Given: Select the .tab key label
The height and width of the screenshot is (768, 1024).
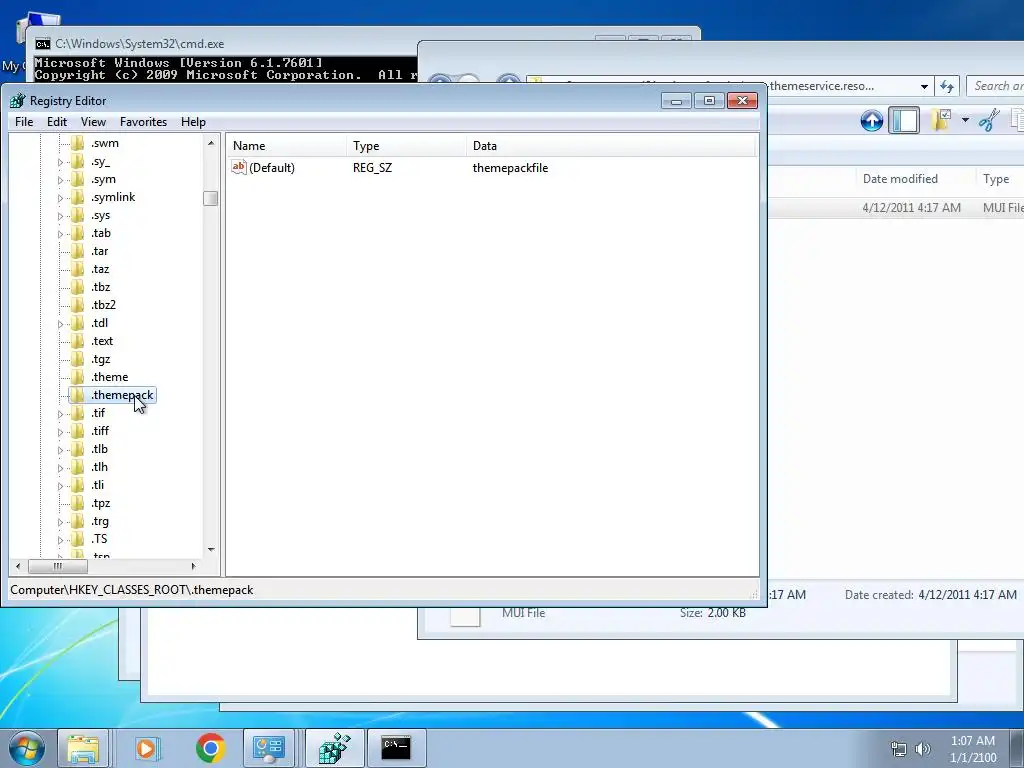Looking at the screenshot, I should 101,233.
